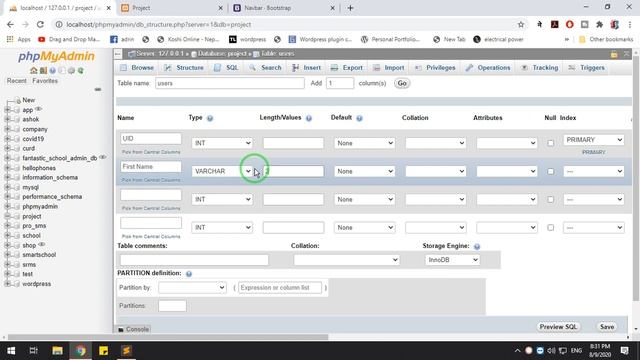
Task: Click horizontal scrollbar at page bottom
Action: (x=168, y=338)
